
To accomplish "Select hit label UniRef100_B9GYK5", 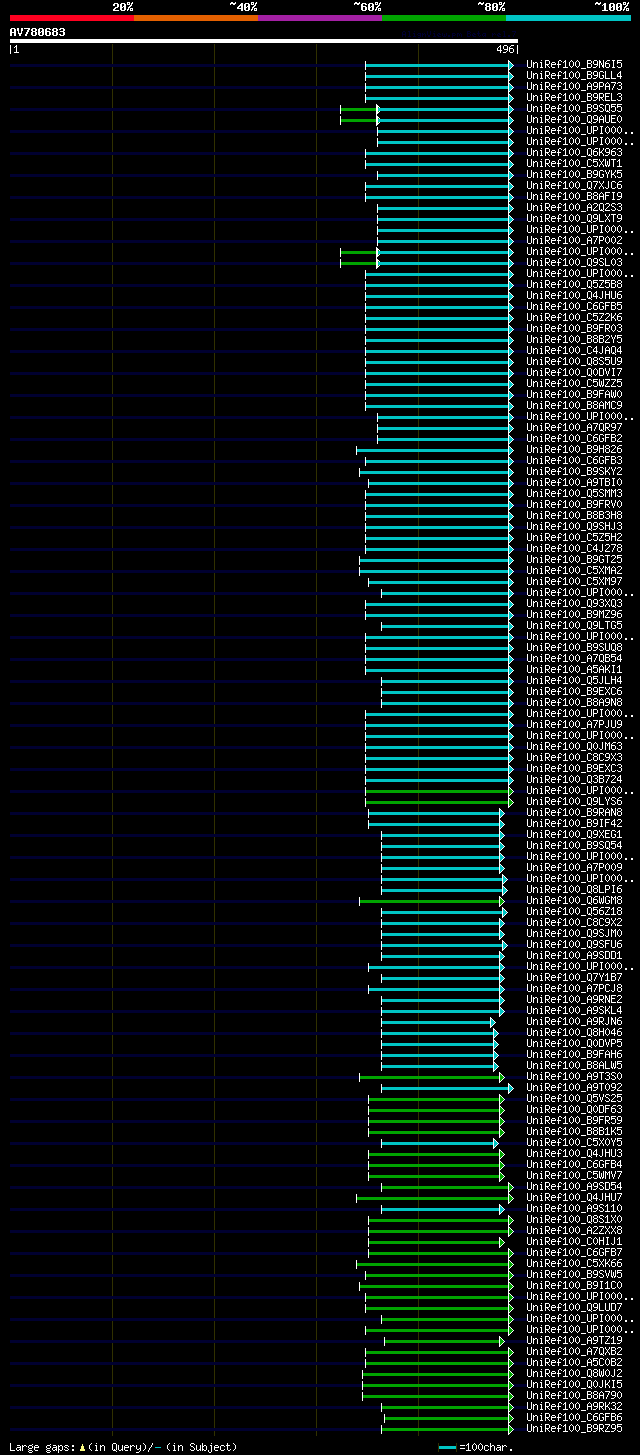I will (x=574, y=174).
